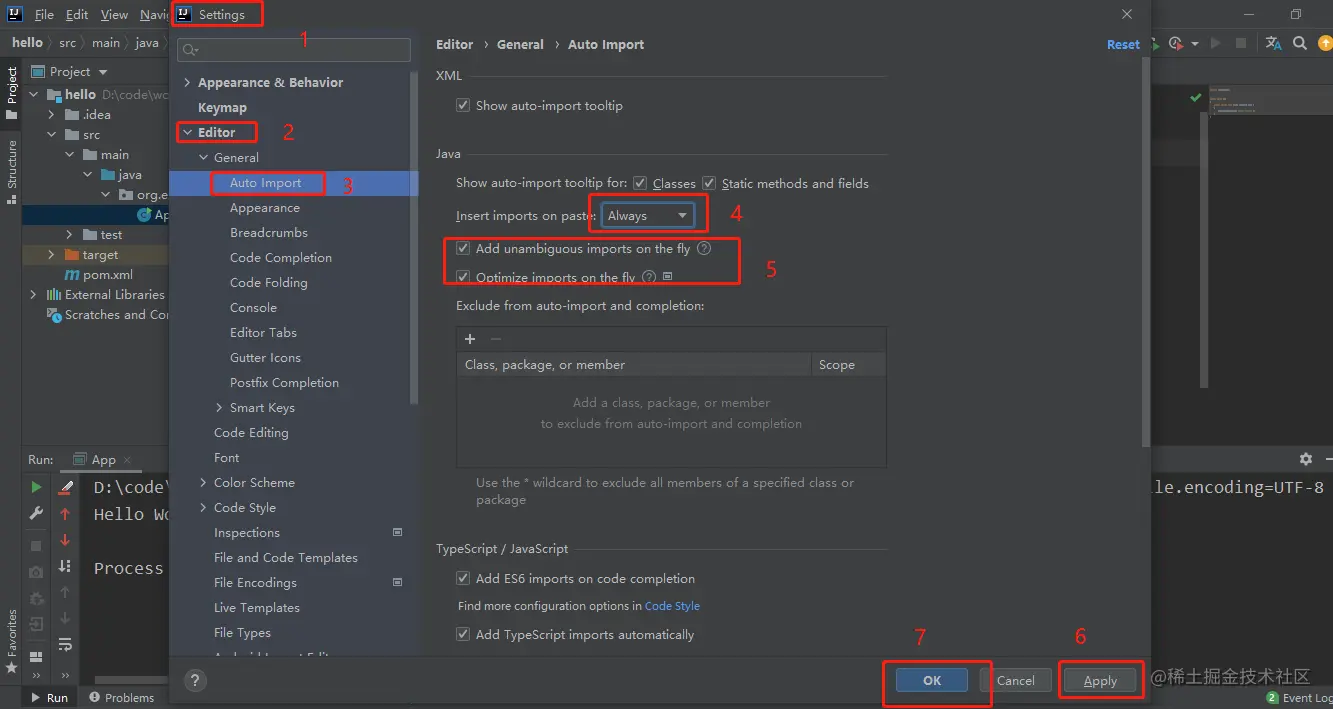Select Live Templates in settings tree
Screen dimensions: 1333x709
[x=257, y=608]
